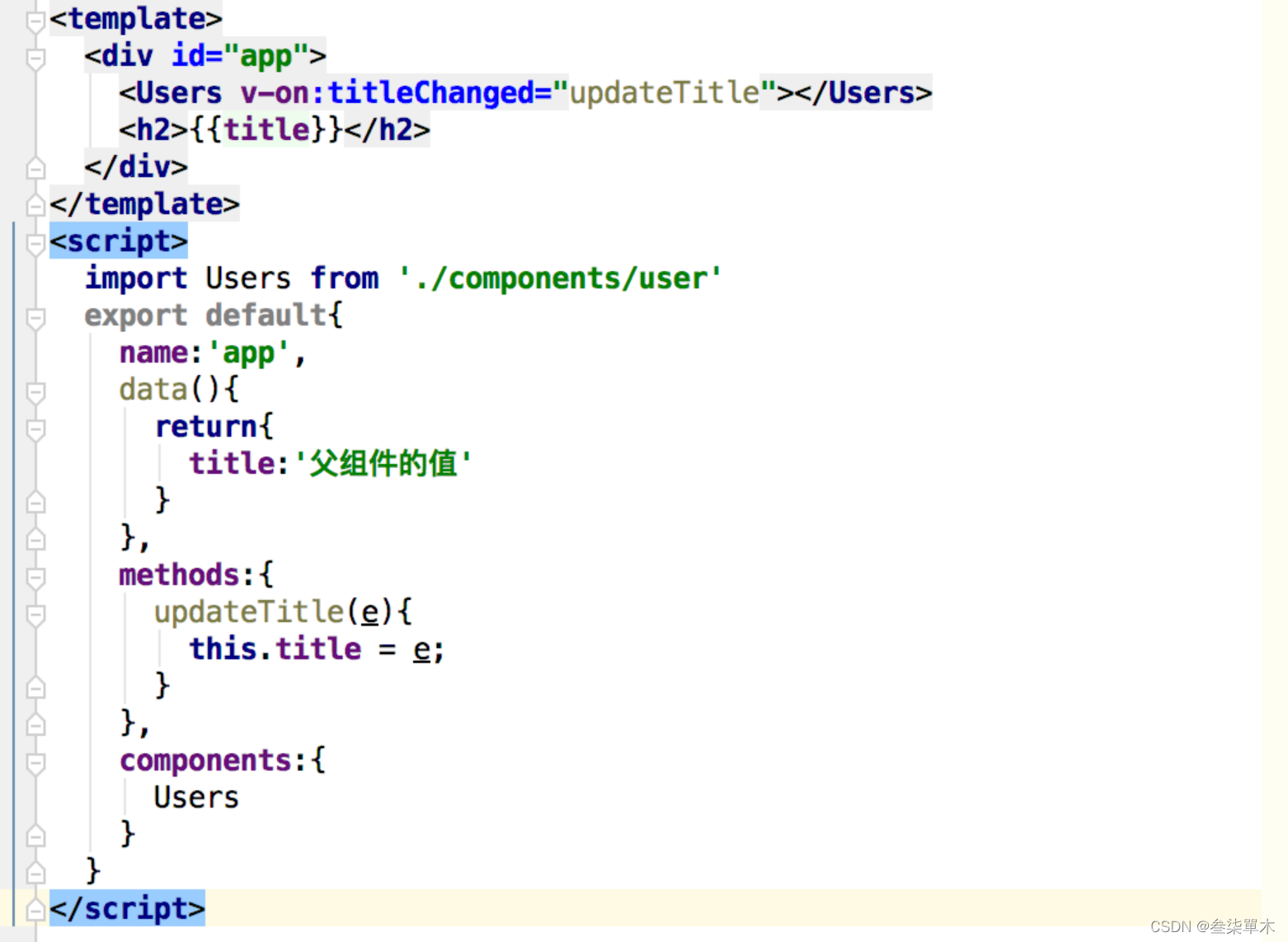The image size is (1288, 942).
Task: Click the export keyword
Action: tap(136, 316)
